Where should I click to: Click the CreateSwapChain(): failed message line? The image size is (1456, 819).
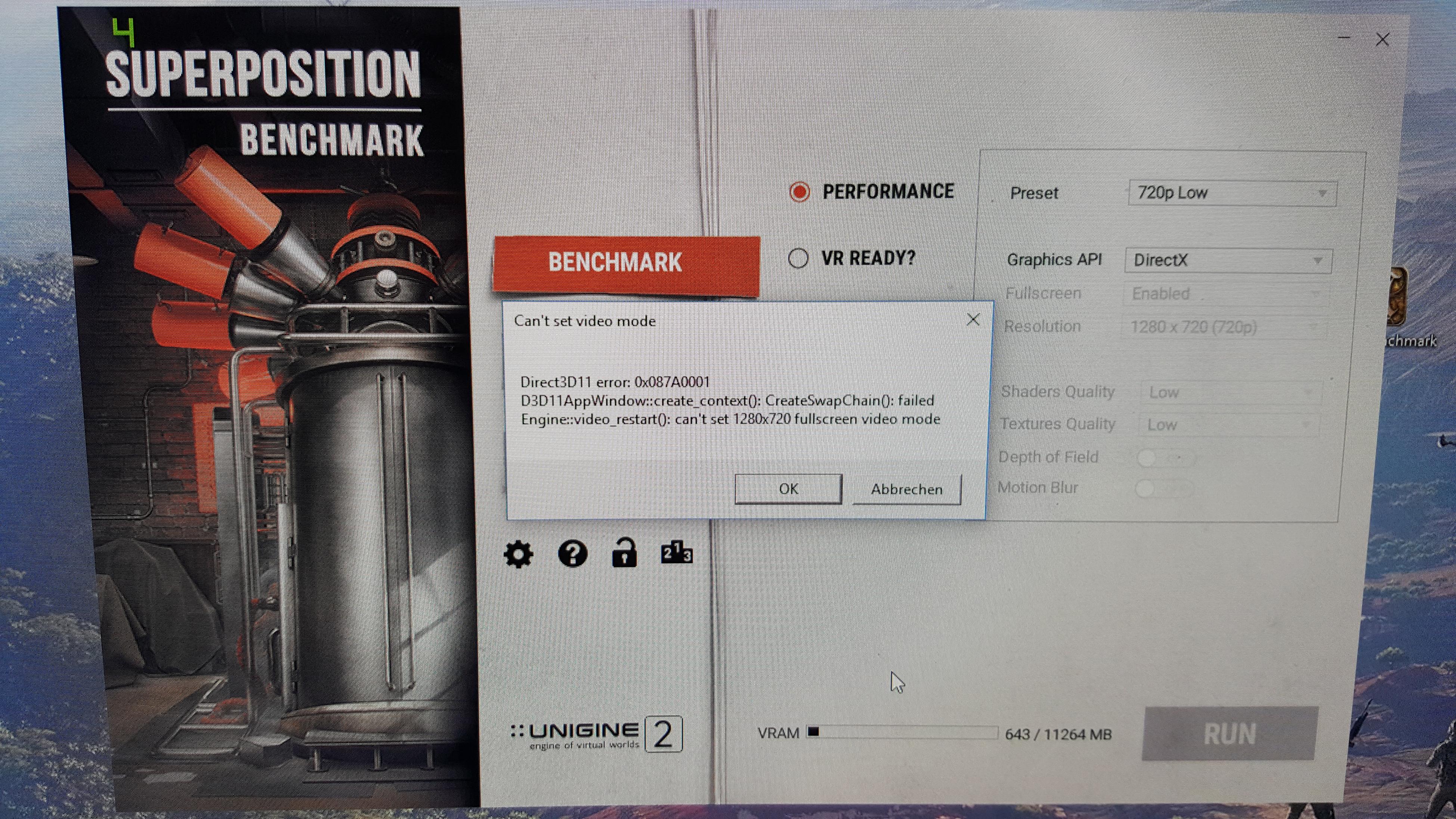tap(727, 401)
